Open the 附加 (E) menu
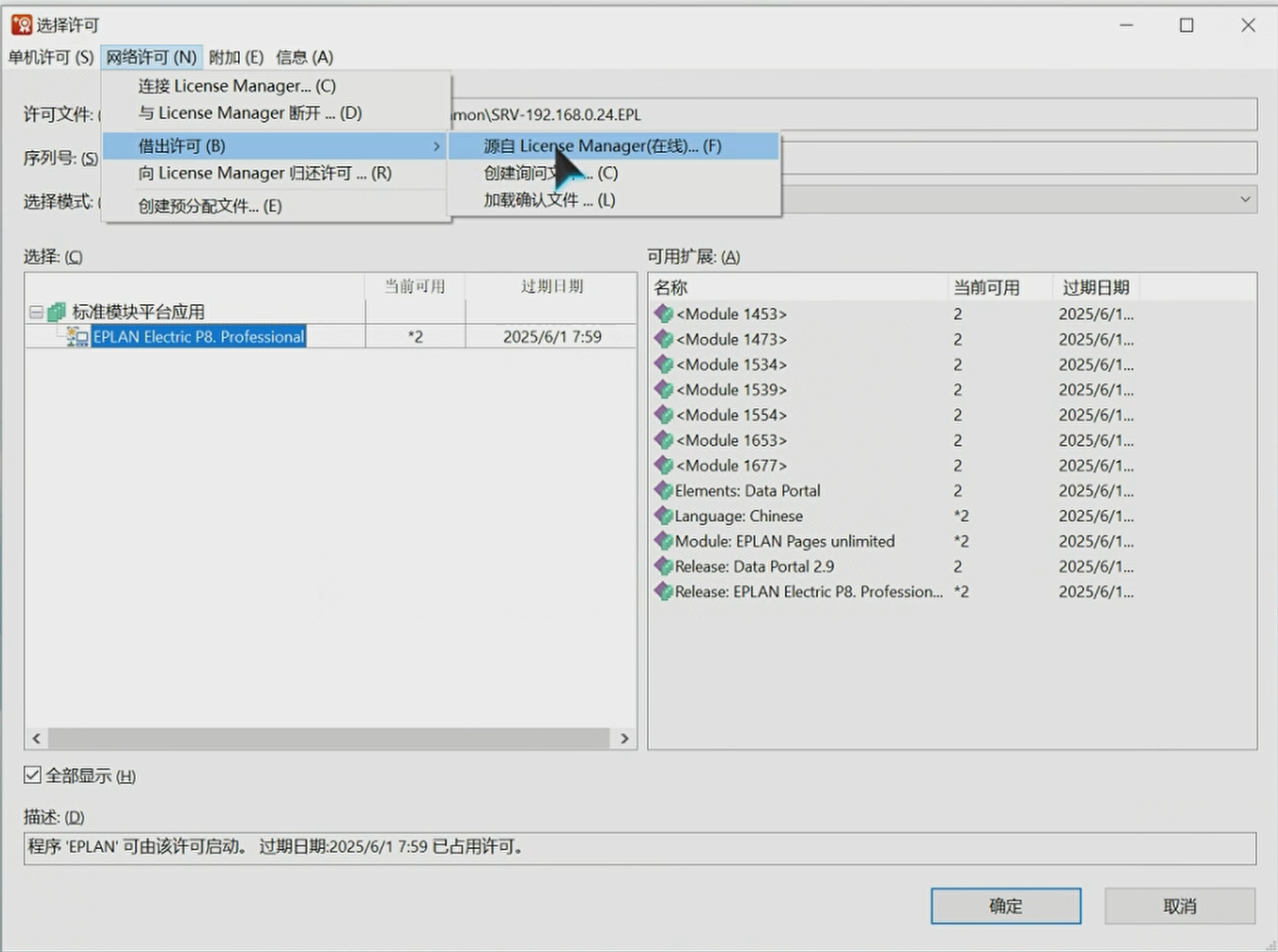 tap(236, 57)
